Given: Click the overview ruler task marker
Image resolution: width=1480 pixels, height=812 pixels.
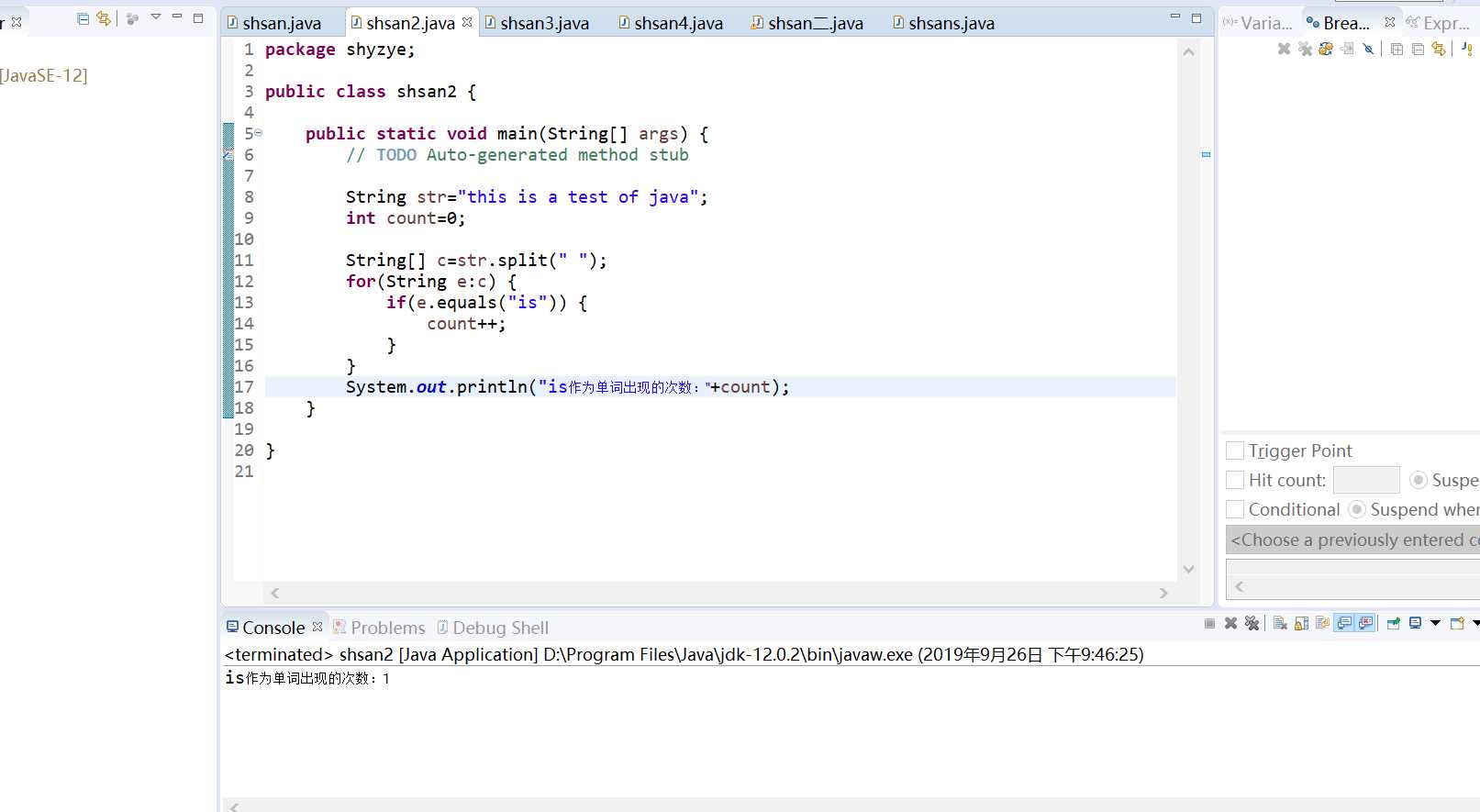Looking at the screenshot, I should click(x=1206, y=154).
